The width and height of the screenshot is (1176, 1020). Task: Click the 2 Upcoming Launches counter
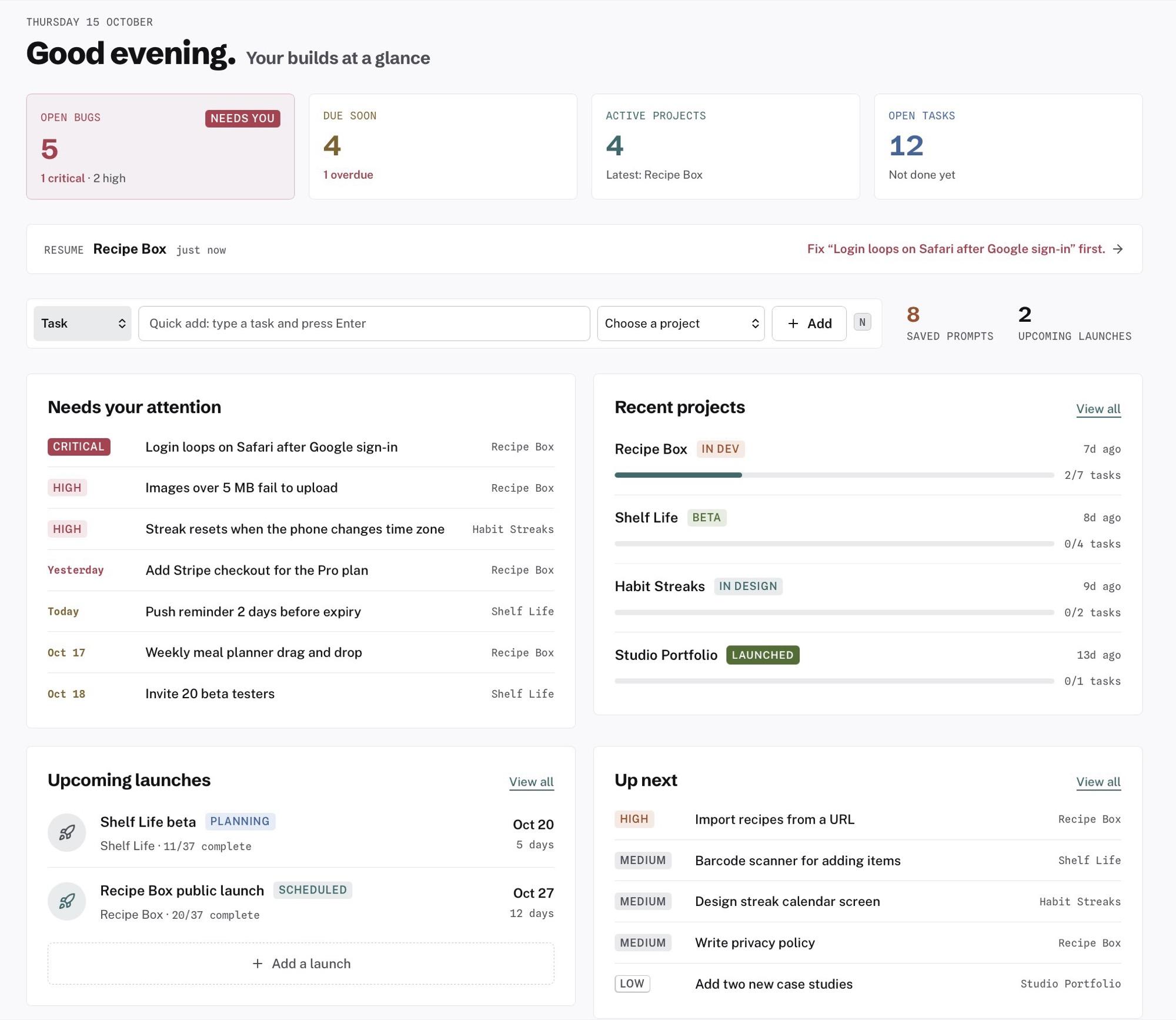tap(1075, 324)
